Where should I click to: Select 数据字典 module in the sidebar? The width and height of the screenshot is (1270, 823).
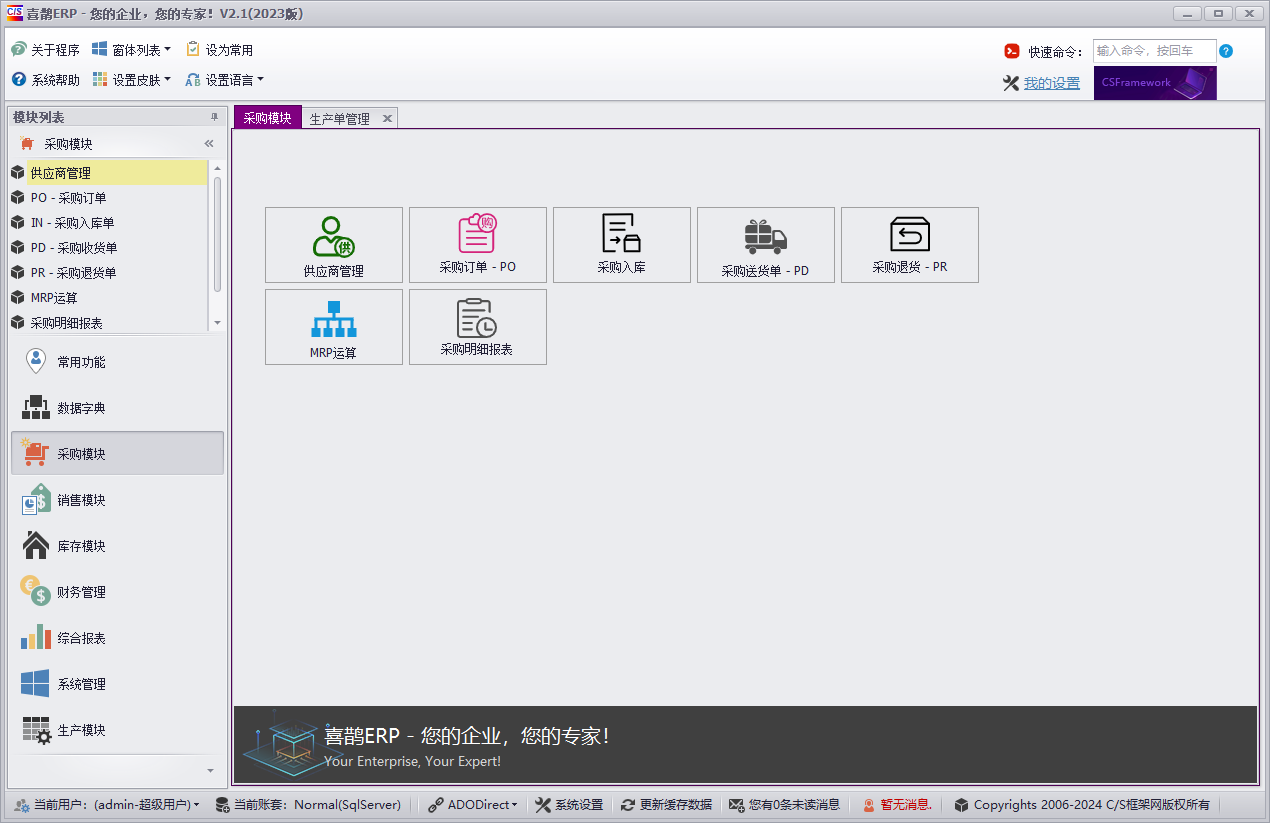tap(117, 408)
